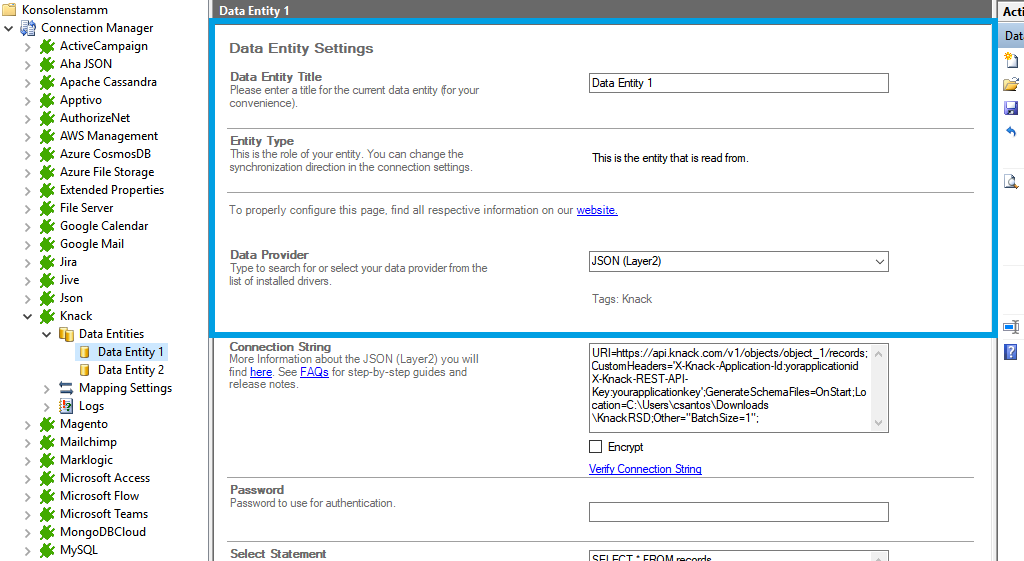Click the Rename icon in Actions pane
The image size is (1024, 561).
click(x=1011, y=327)
